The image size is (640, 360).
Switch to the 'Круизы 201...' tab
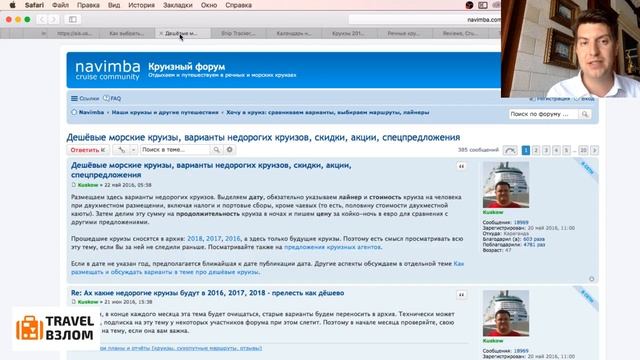(348, 33)
